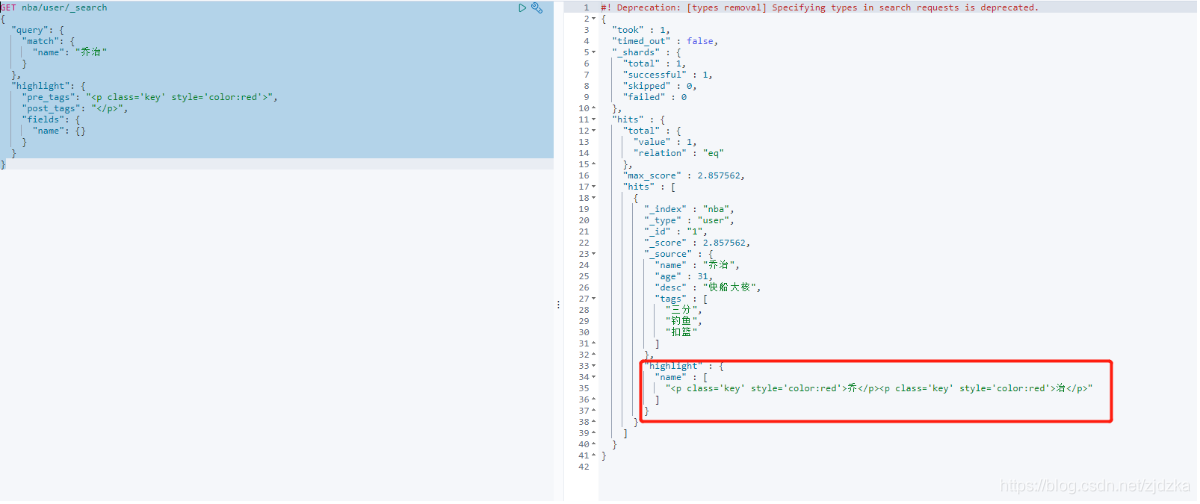This screenshot has width=1200, height=504.
Task: Click the "successful" : 1 line
Action: tap(669, 75)
